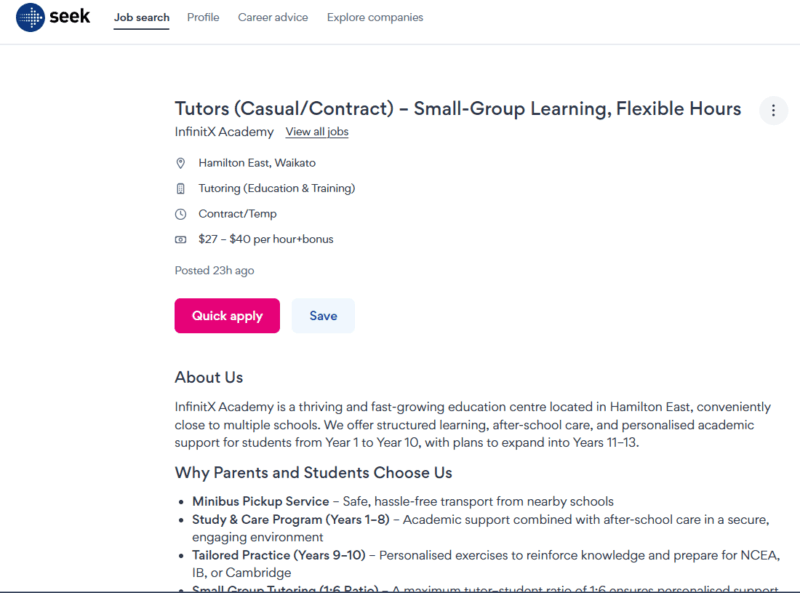Screen dimensions: 800x593
Task: Click the job title heading
Action: click(458, 109)
